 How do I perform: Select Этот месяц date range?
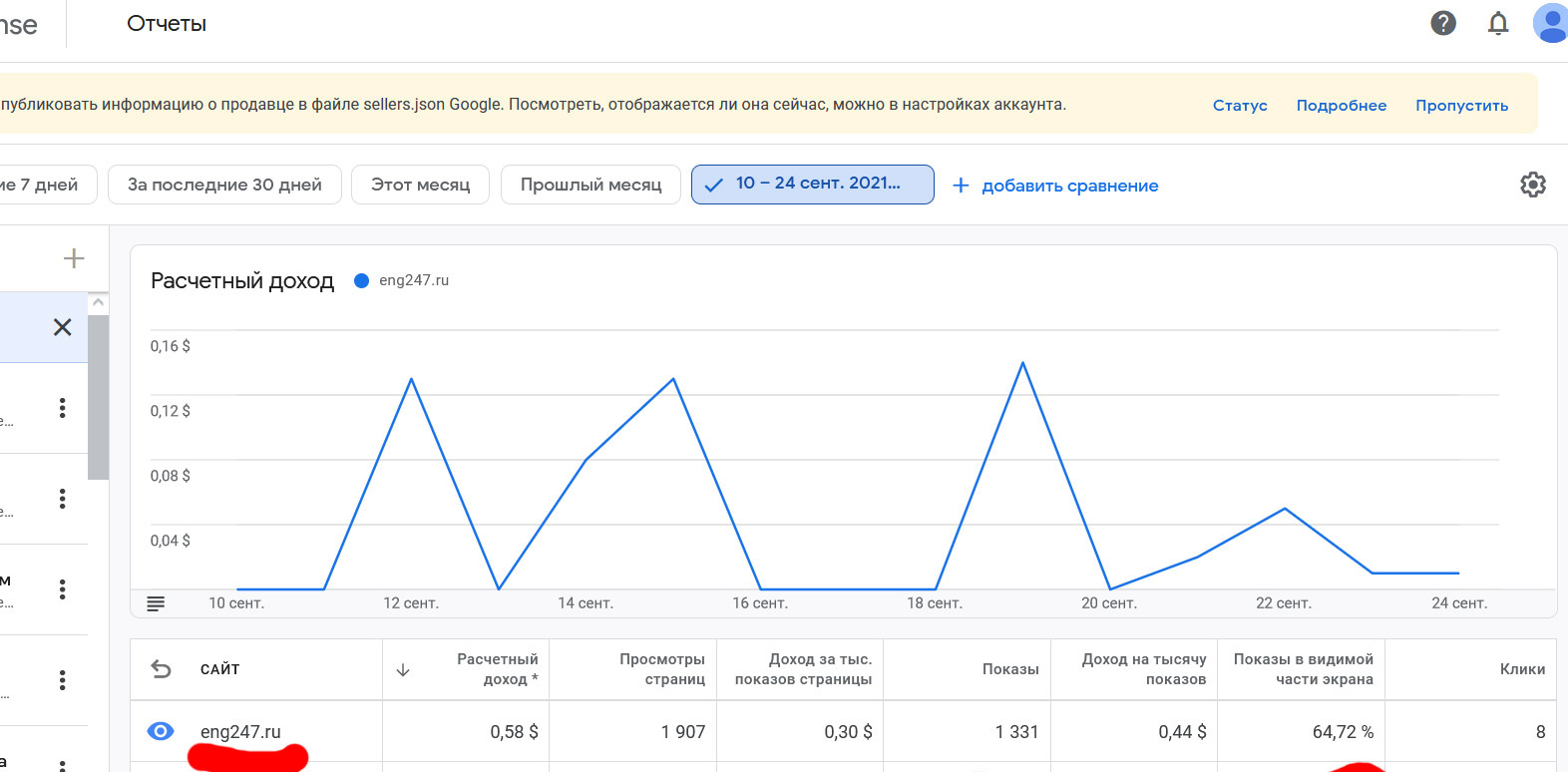click(420, 185)
